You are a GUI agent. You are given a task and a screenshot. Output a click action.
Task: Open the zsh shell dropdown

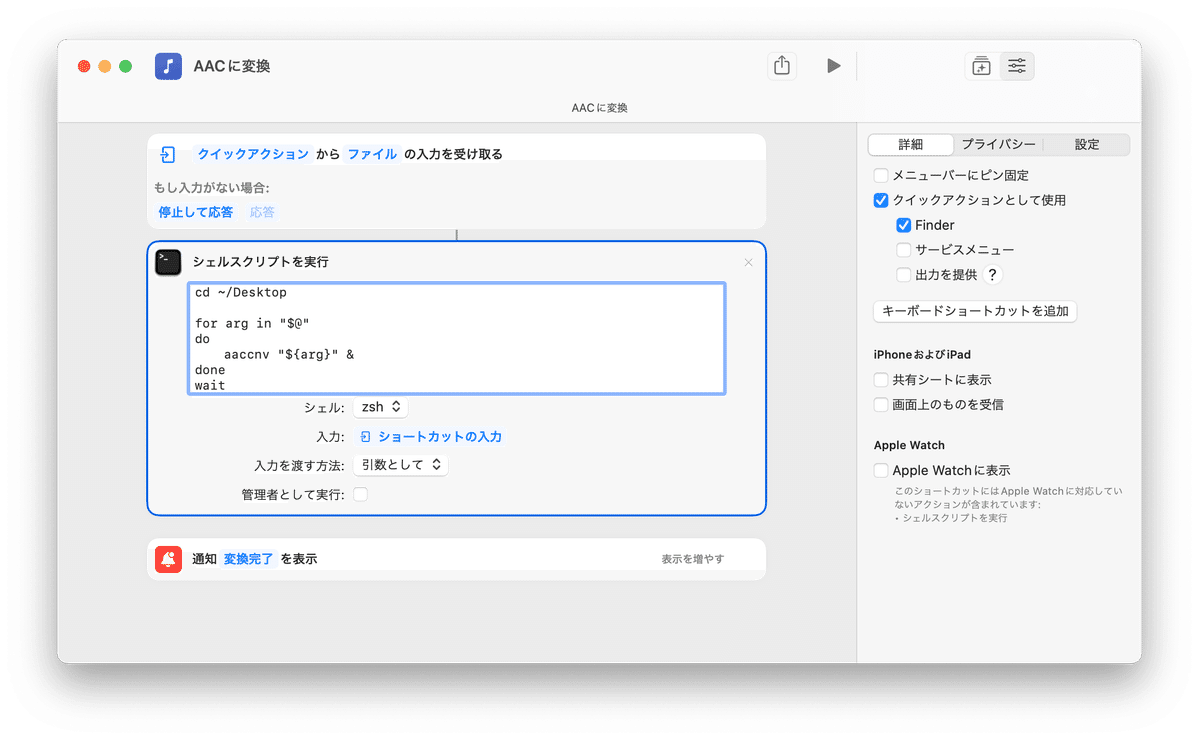(x=380, y=407)
